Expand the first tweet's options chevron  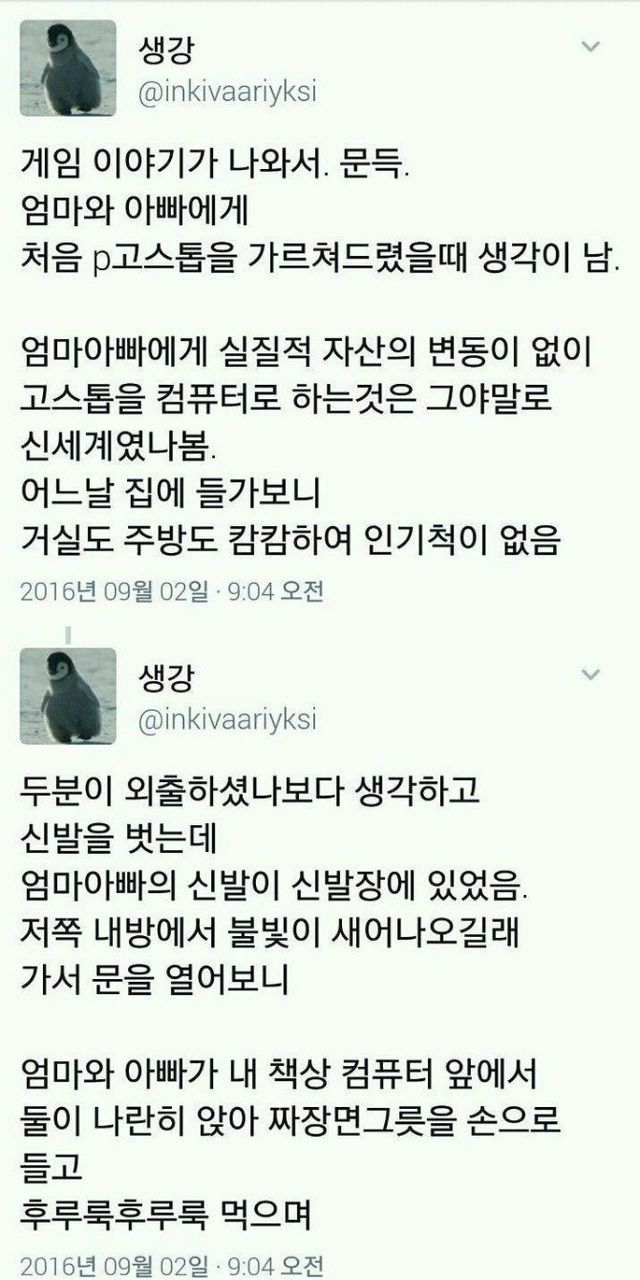591,47
